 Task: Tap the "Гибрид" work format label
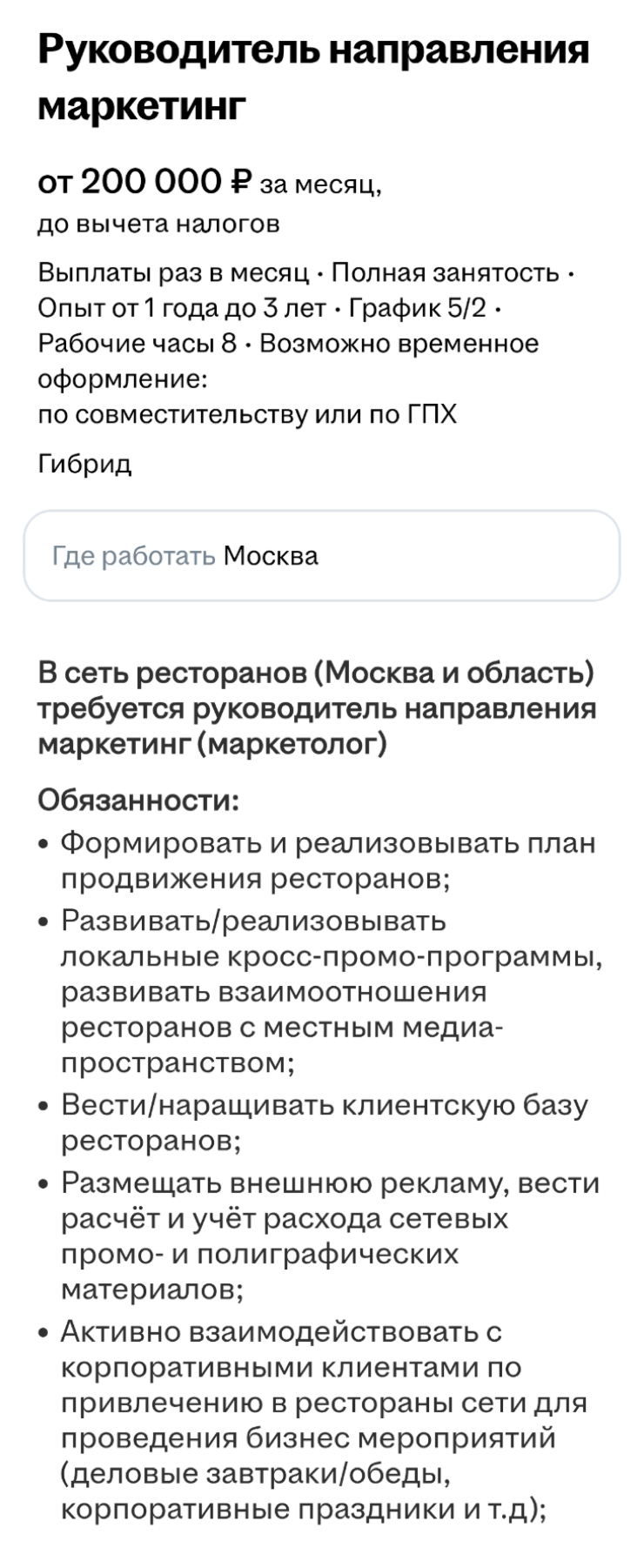(x=84, y=464)
